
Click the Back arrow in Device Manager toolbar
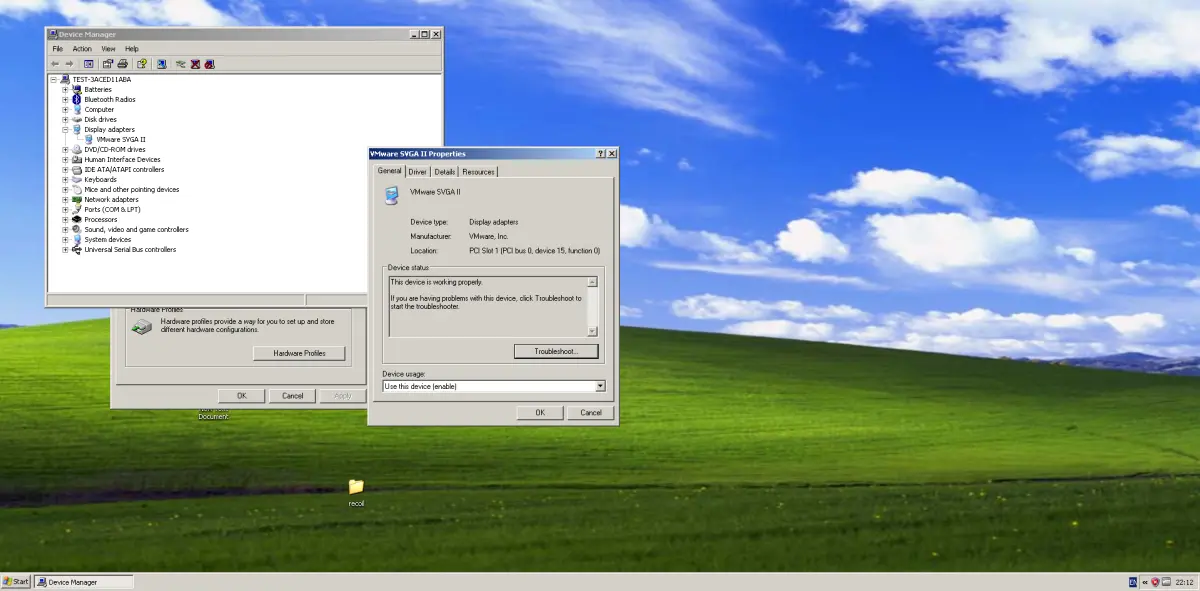(55, 64)
